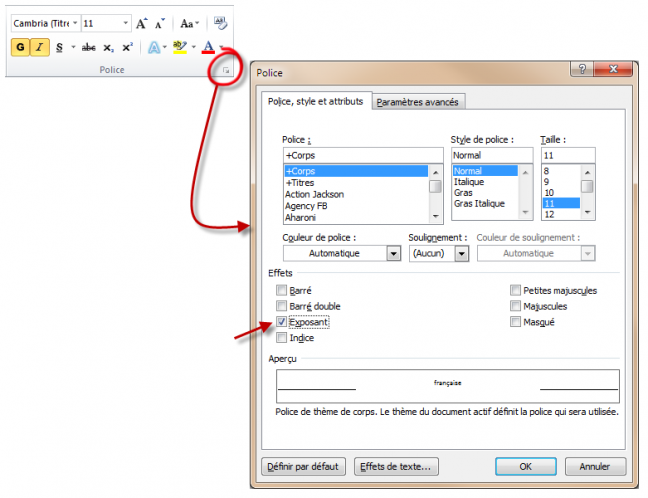This screenshot has height=498, width=648.
Task: Uncheck the Exposant checkbox
Action: coord(281,322)
